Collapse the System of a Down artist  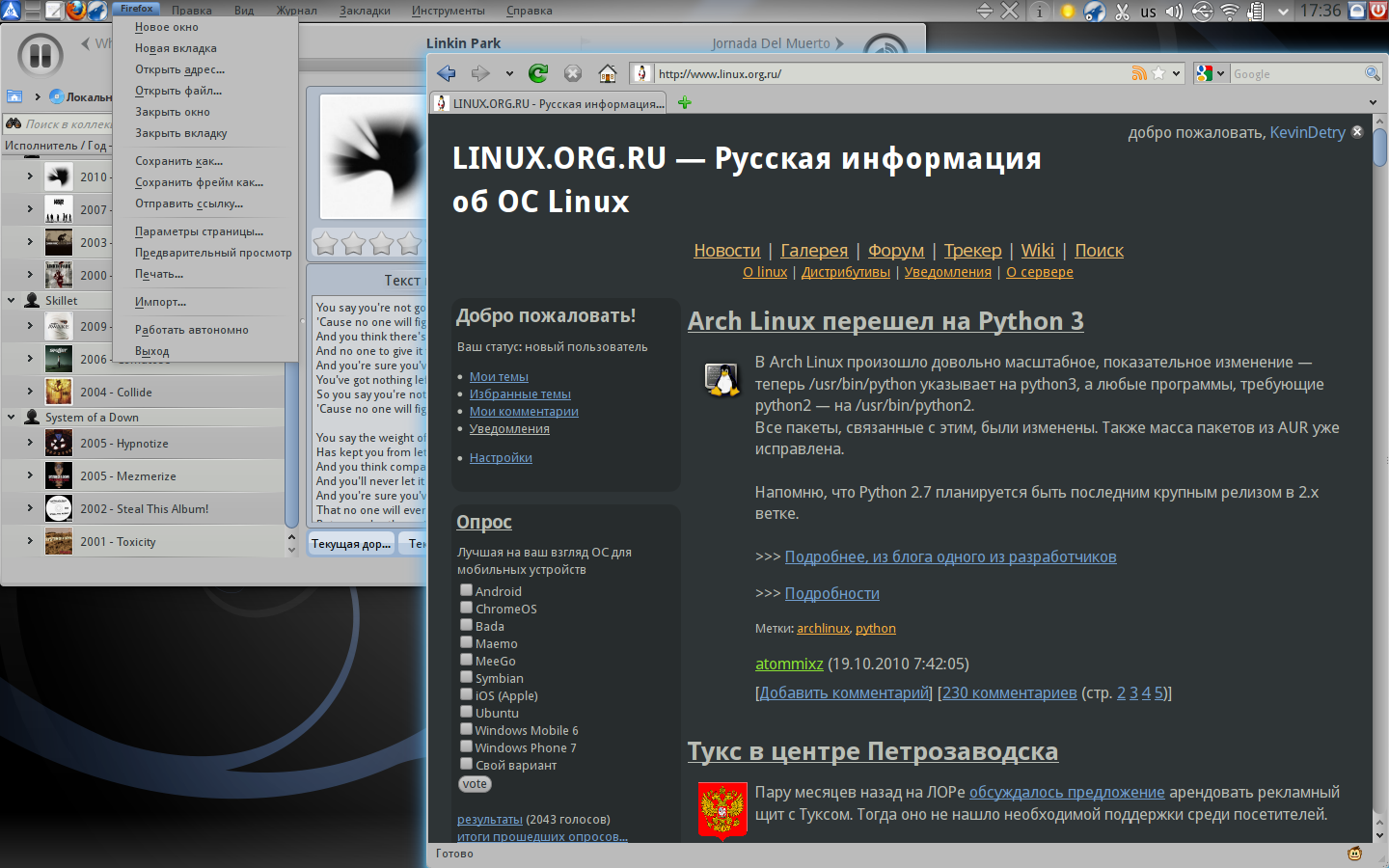tap(12, 417)
